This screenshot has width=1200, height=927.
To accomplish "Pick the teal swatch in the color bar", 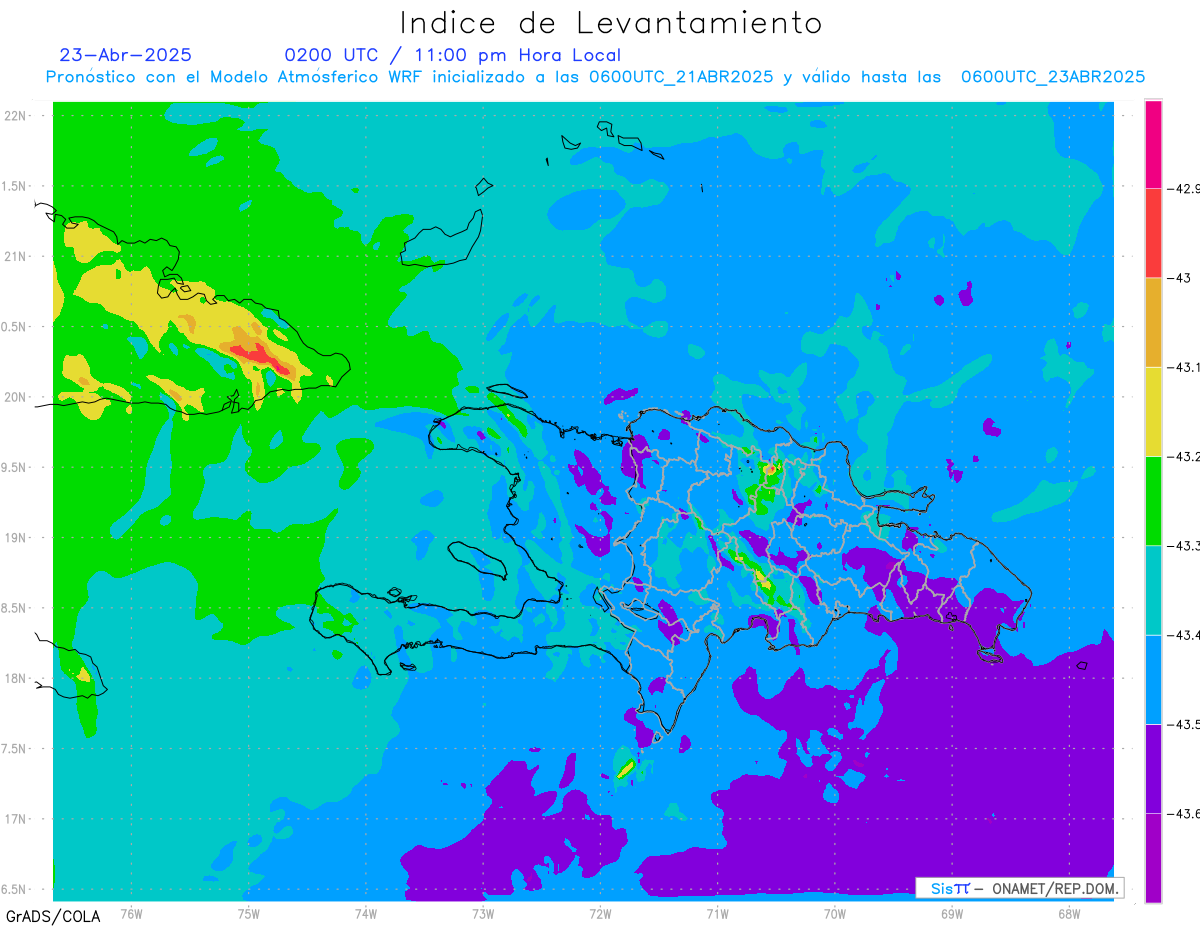I will (1153, 589).
